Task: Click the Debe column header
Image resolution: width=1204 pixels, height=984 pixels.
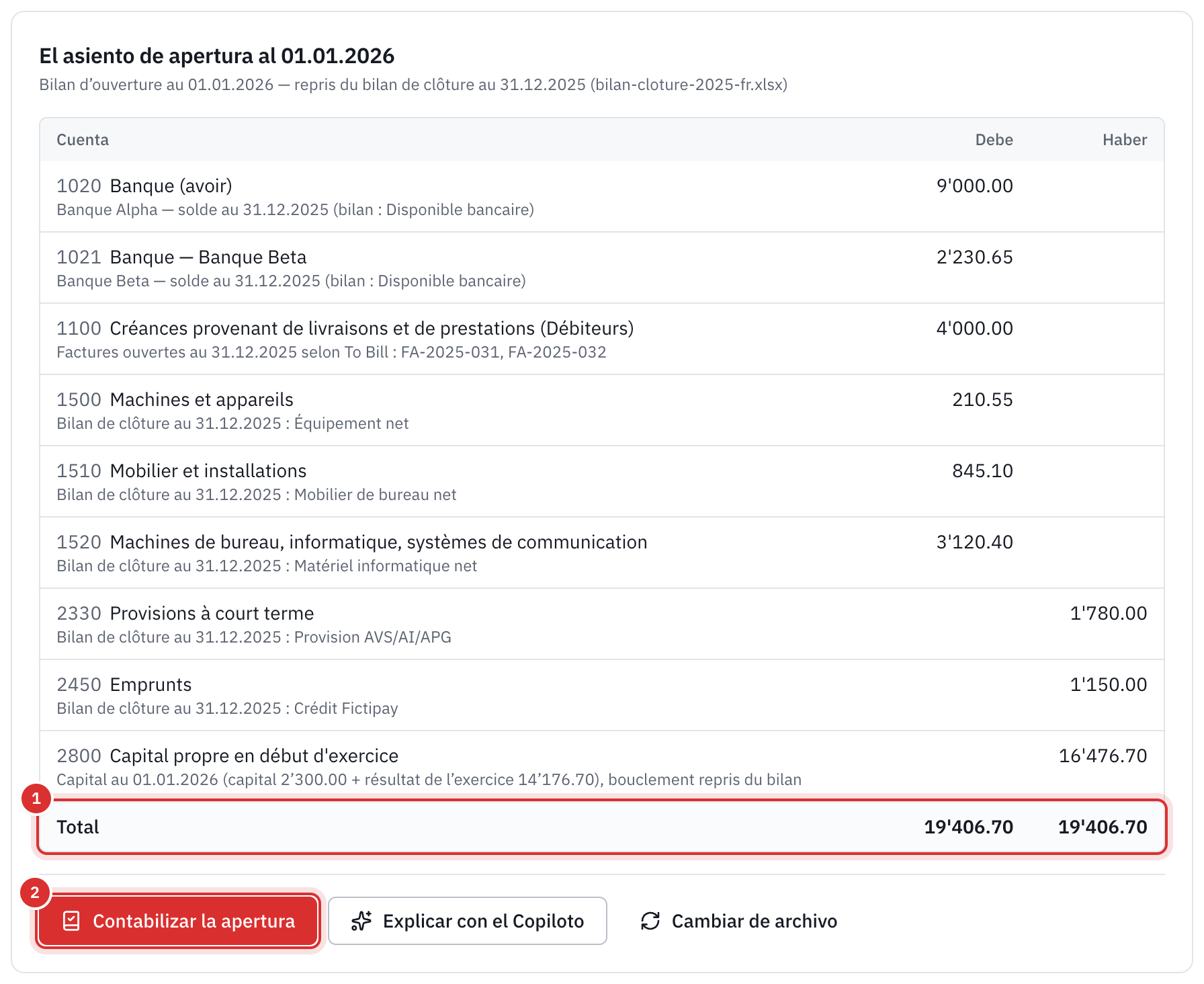Action: 994,140
